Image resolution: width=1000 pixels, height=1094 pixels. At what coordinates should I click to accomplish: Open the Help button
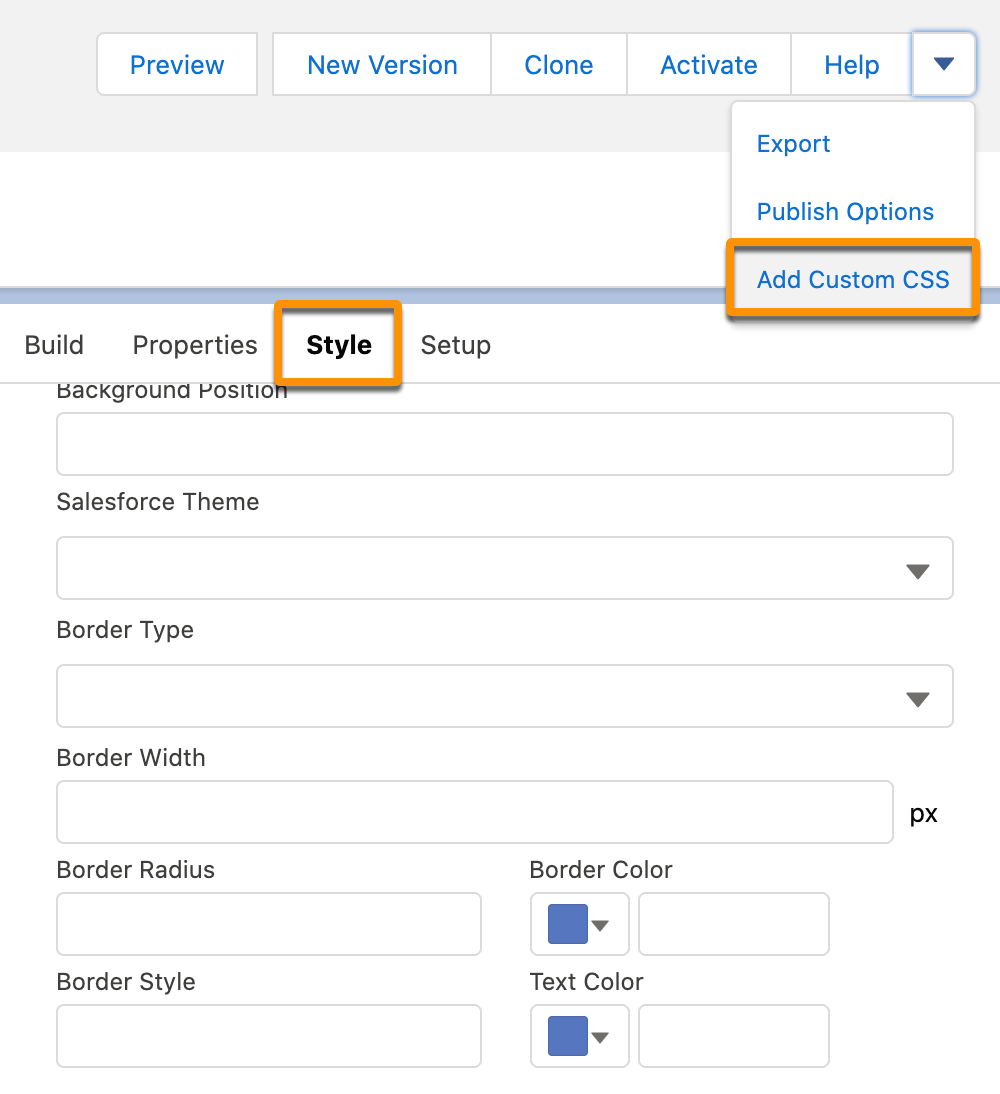(851, 64)
